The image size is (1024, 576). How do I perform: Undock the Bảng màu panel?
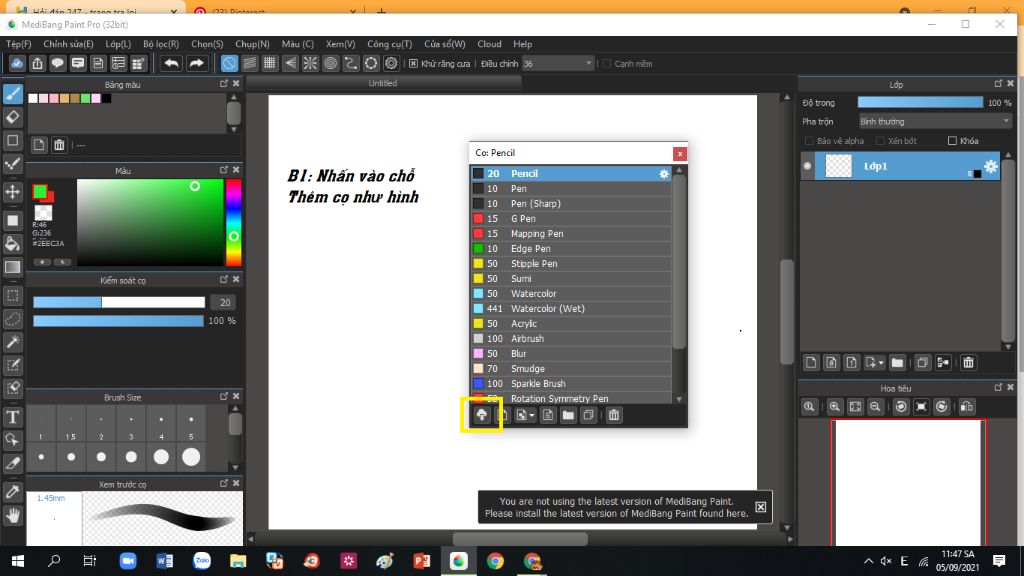(224, 84)
